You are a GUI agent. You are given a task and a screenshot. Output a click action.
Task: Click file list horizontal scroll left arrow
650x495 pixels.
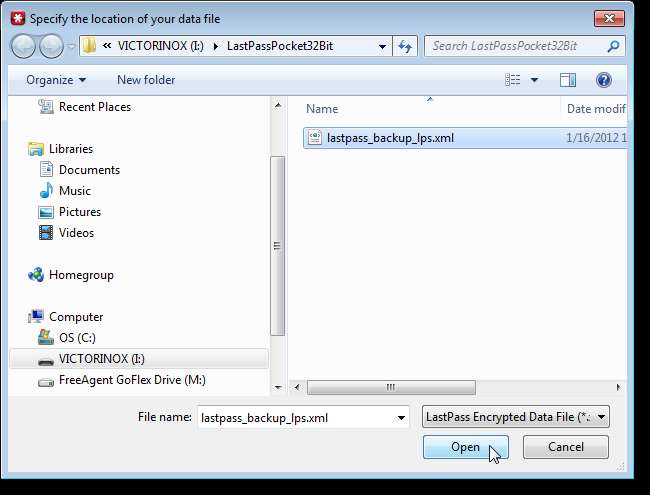click(x=297, y=387)
